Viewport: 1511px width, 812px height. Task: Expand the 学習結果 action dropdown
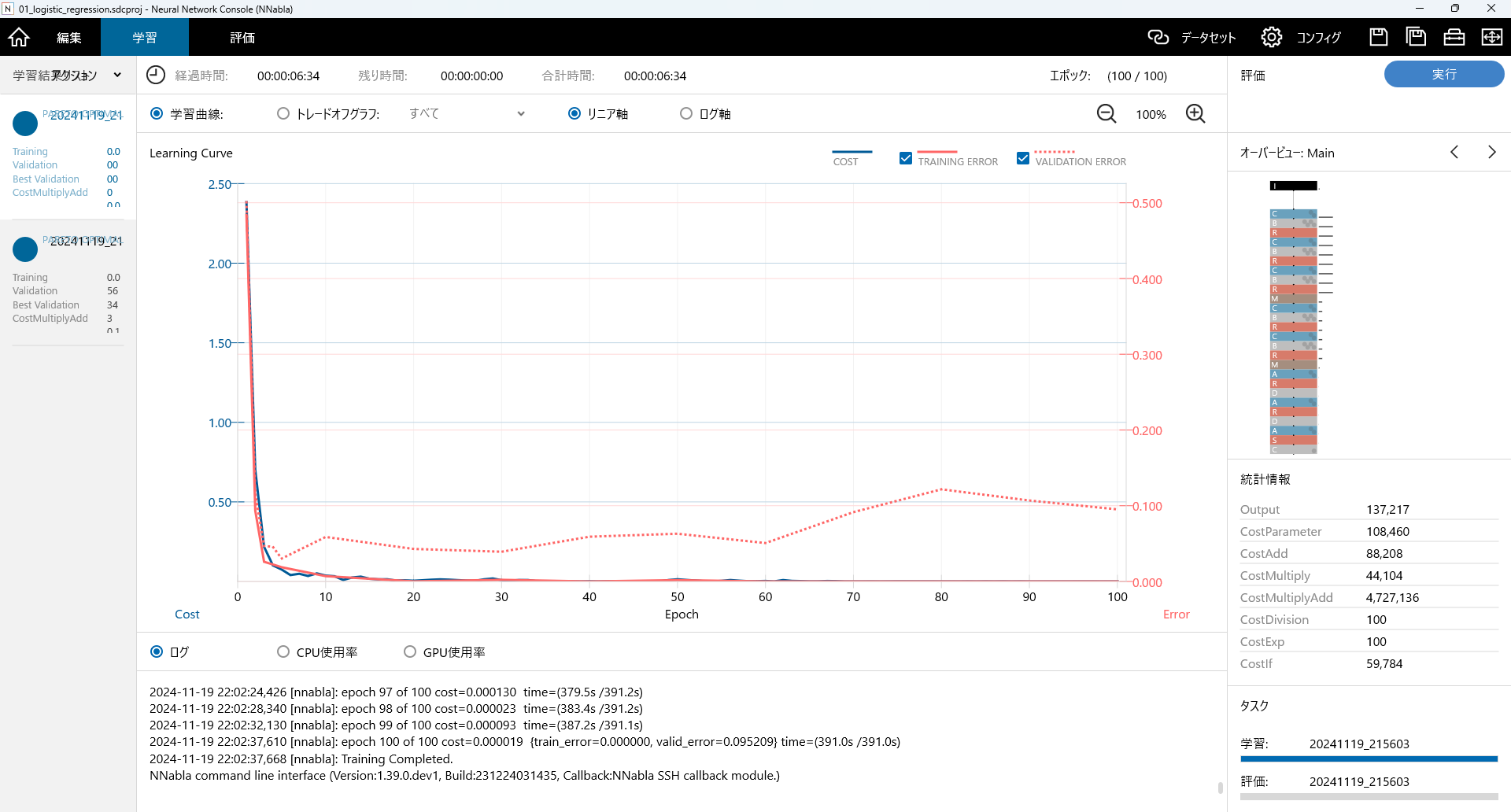[x=117, y=76]
